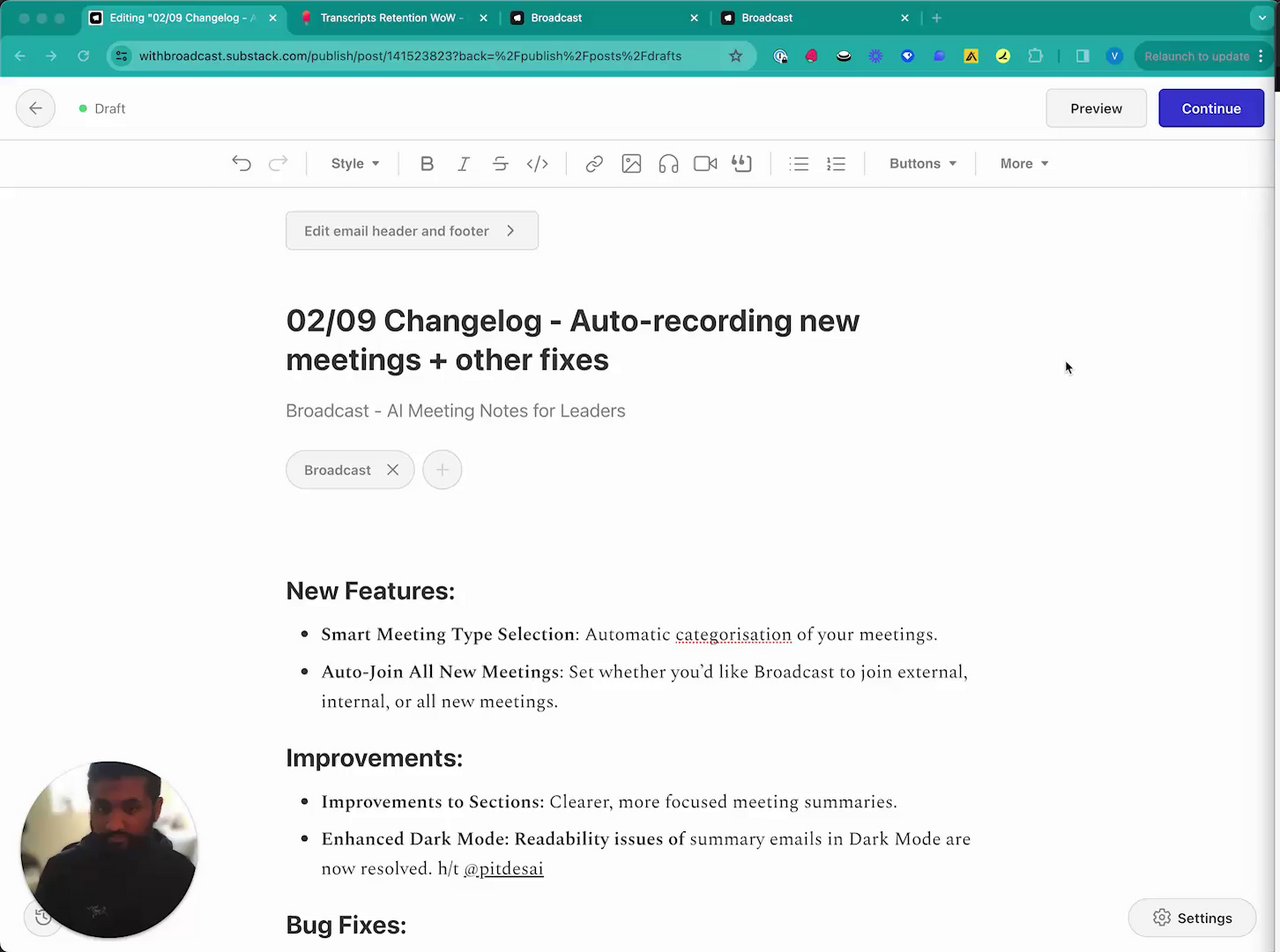Bookmark this page with the star icon

click(736, 56)
